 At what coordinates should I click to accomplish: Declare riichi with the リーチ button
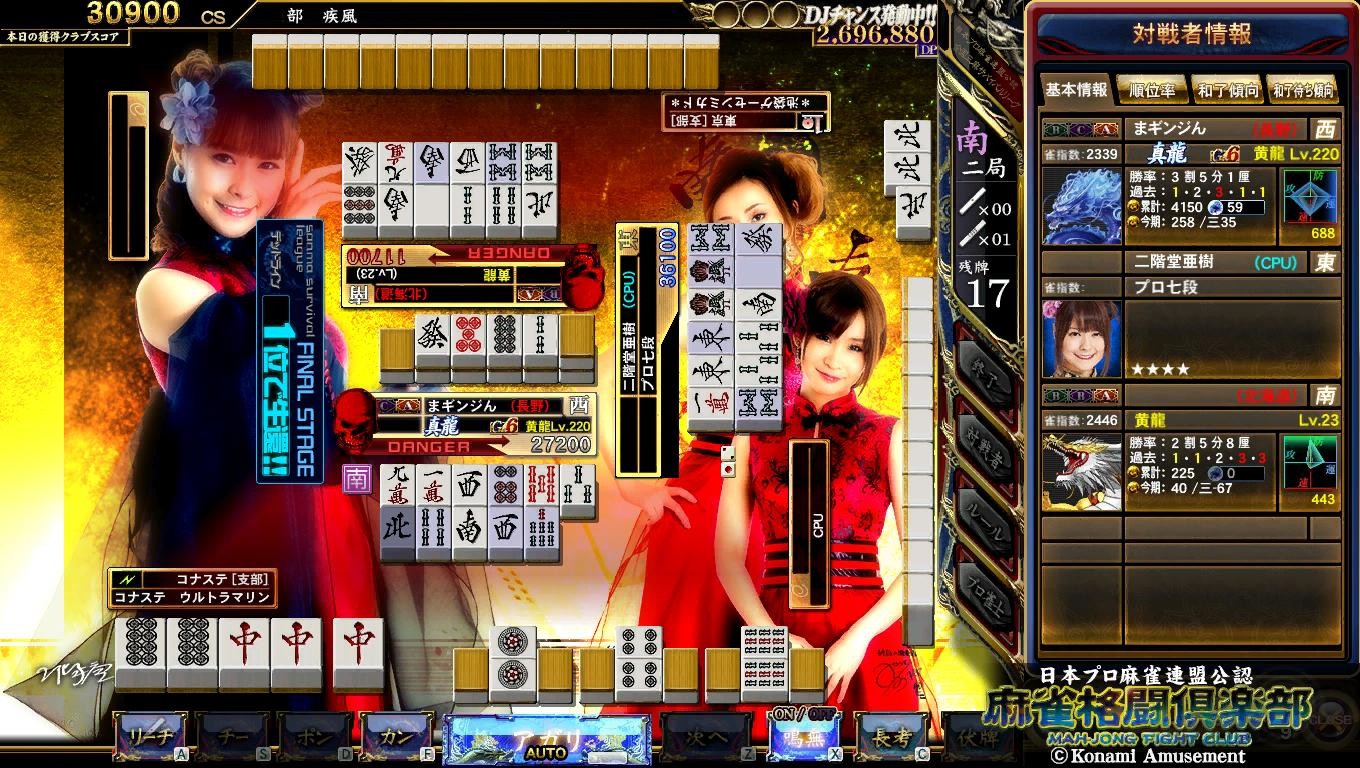151,737
